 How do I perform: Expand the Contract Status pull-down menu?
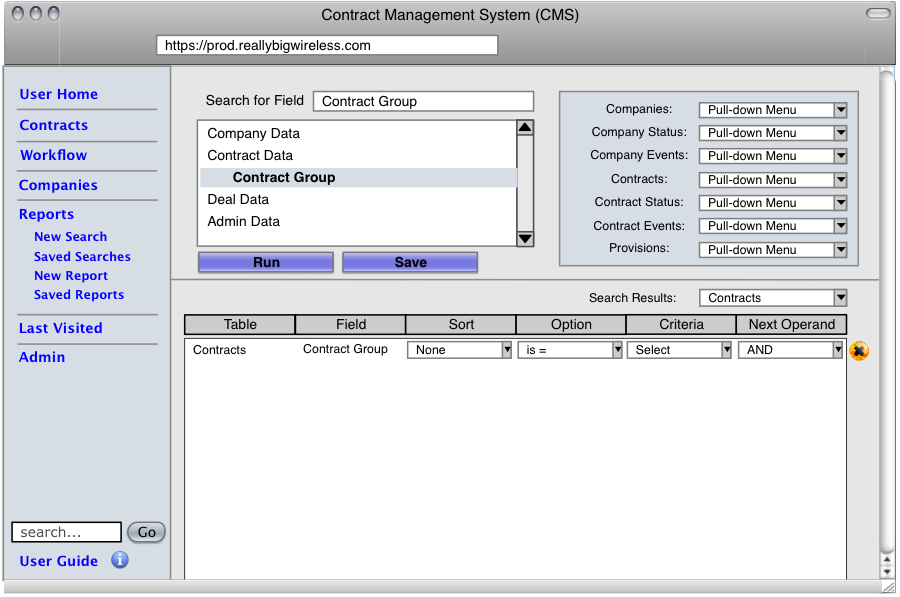tap(772, 203)
